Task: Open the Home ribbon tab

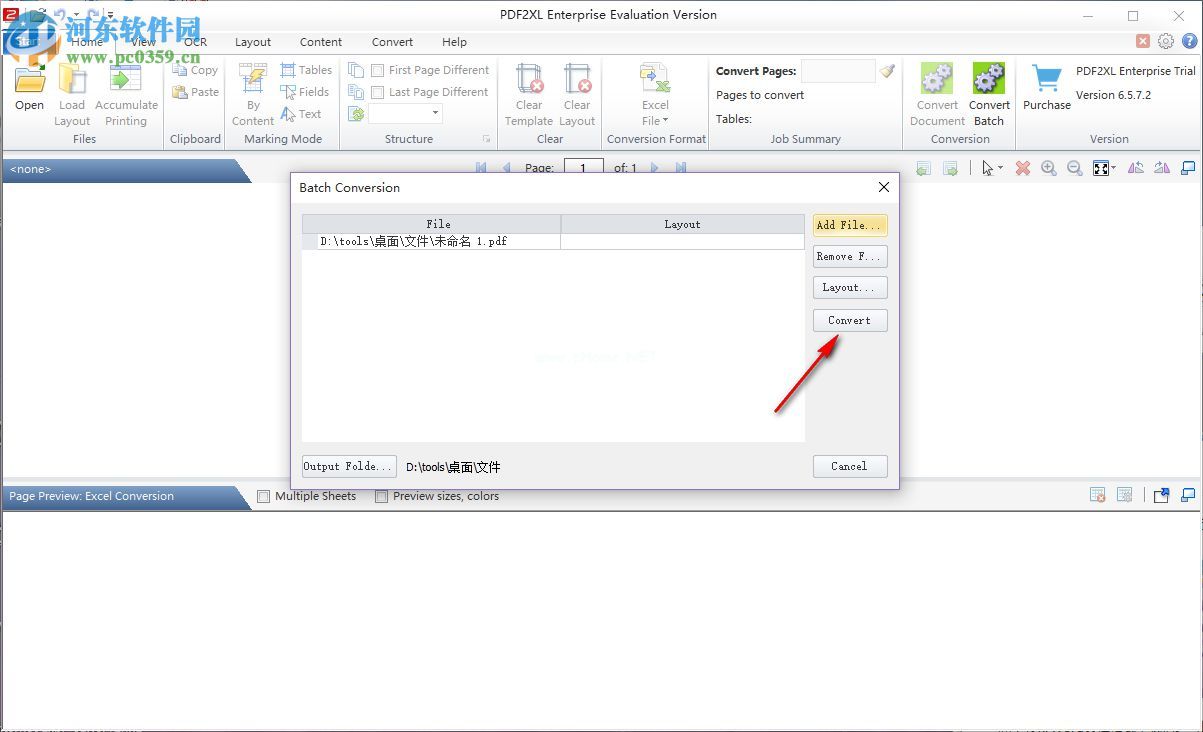Action: pyautogui.click(x=87, y=42)
